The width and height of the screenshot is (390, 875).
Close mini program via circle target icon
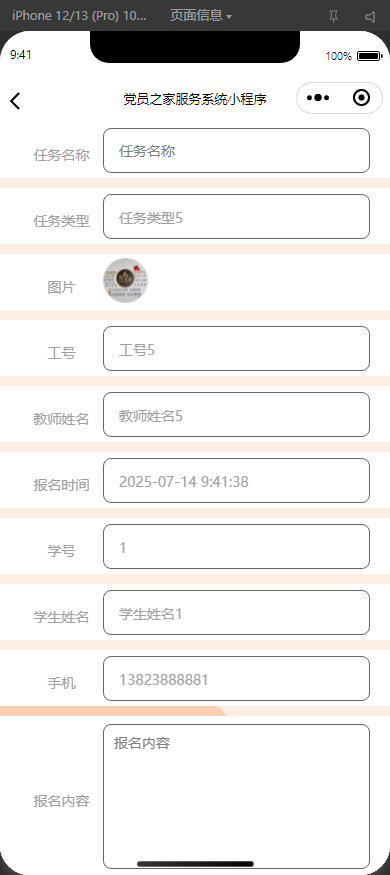(362, 98)
